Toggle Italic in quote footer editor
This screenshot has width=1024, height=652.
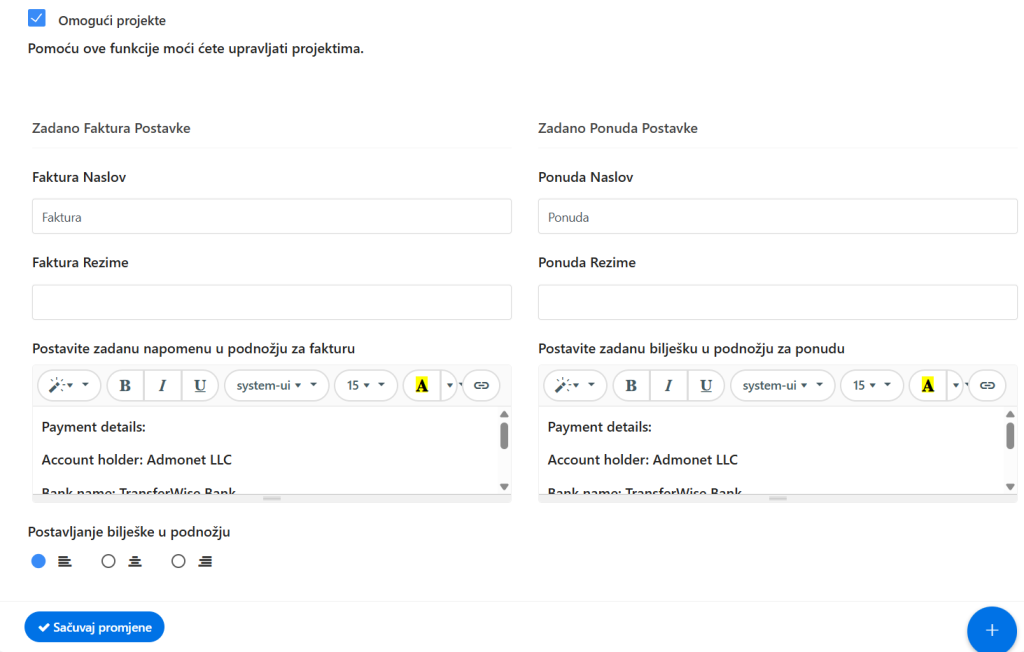(x=668, y=385)
